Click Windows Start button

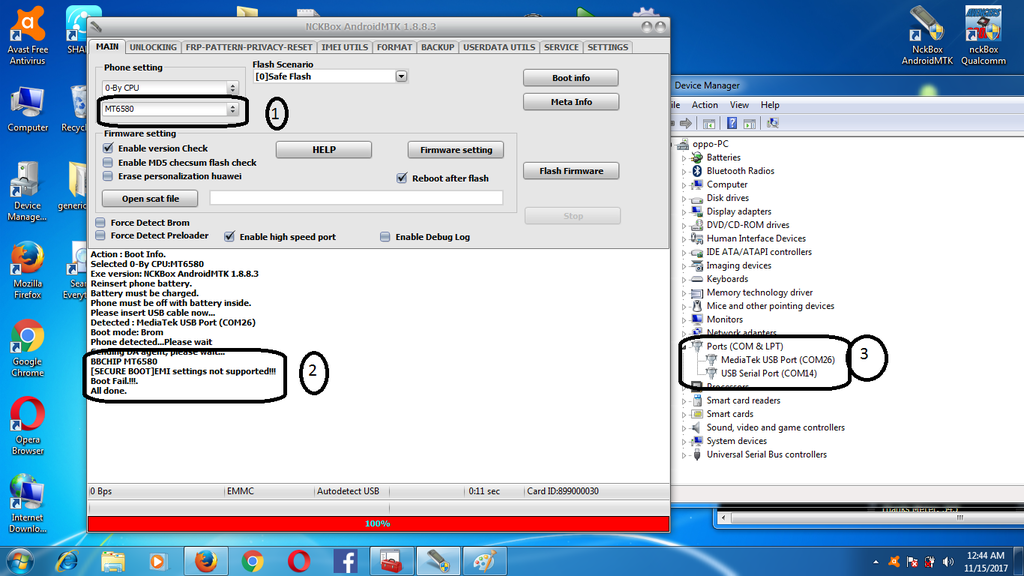20,560
